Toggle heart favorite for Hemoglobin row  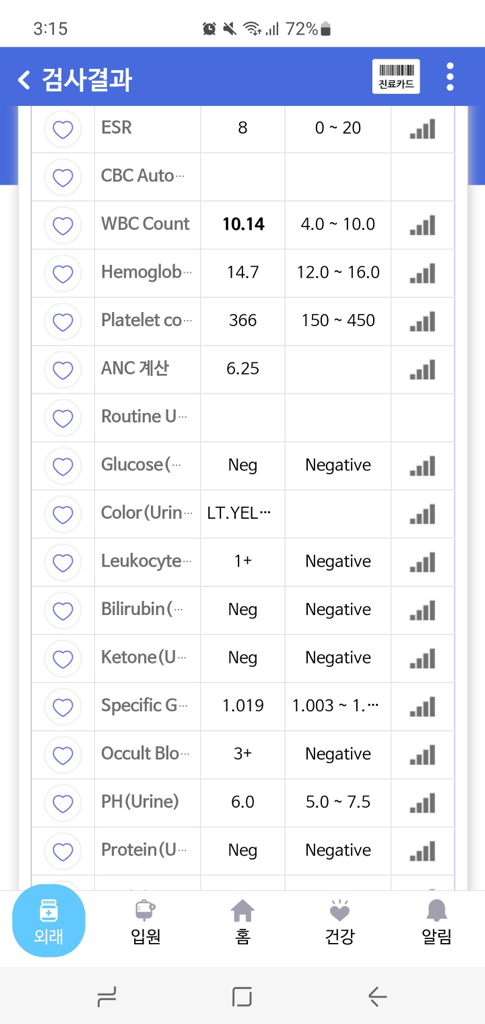63,273
